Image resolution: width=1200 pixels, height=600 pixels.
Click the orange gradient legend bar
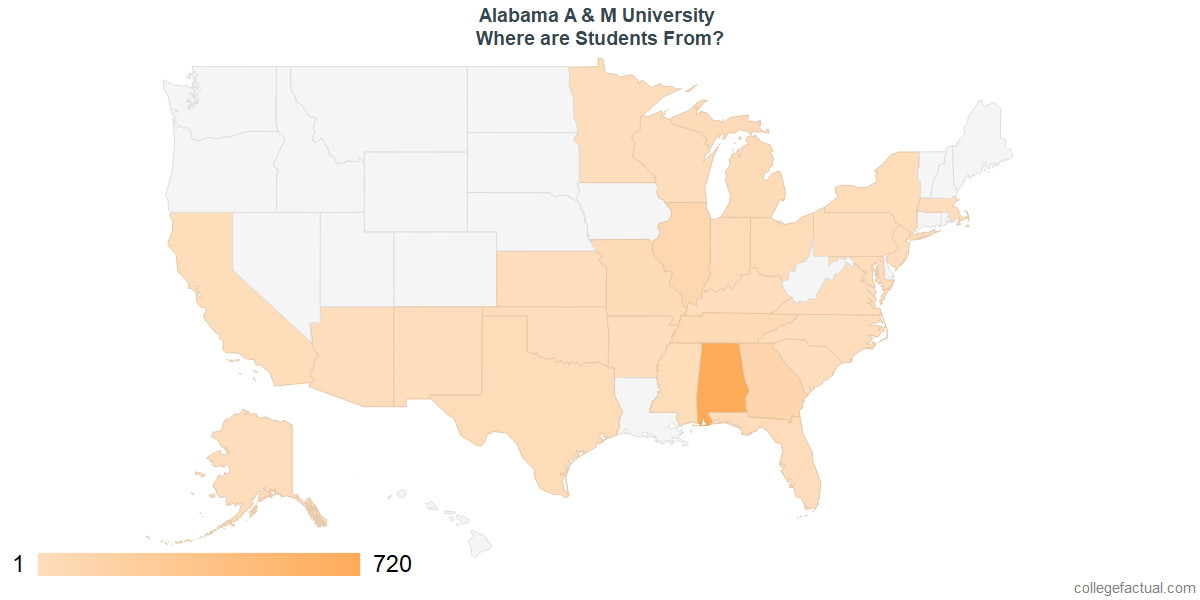(x=198, y=565)
